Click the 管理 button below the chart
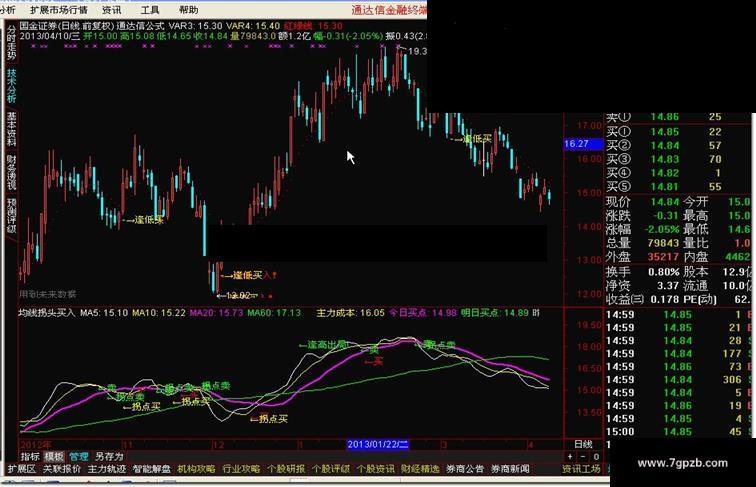This screenshot has width=756, height=487. point(79,456)
